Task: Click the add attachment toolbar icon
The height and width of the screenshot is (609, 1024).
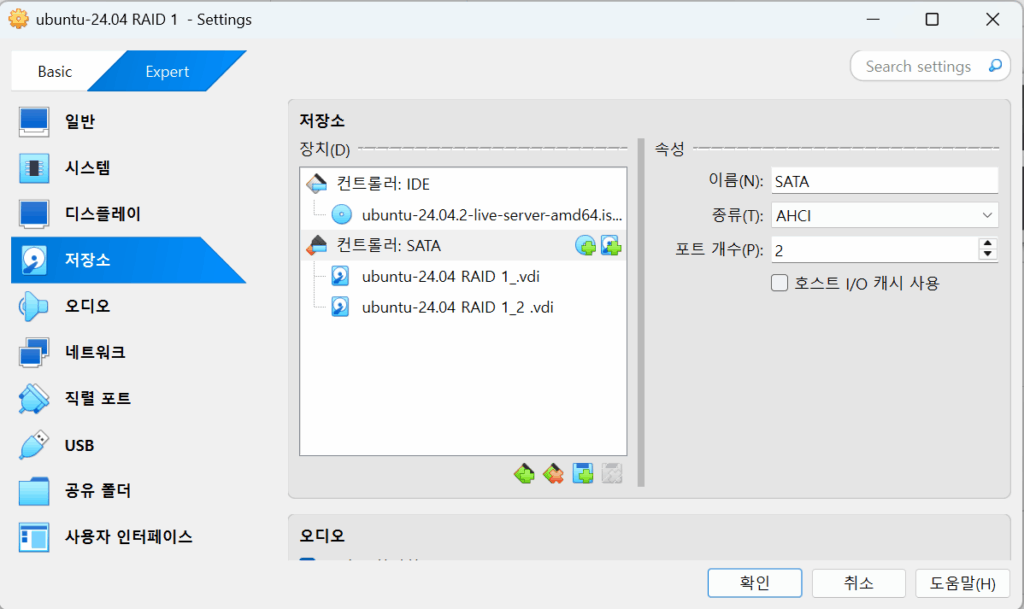Action: 583,473
